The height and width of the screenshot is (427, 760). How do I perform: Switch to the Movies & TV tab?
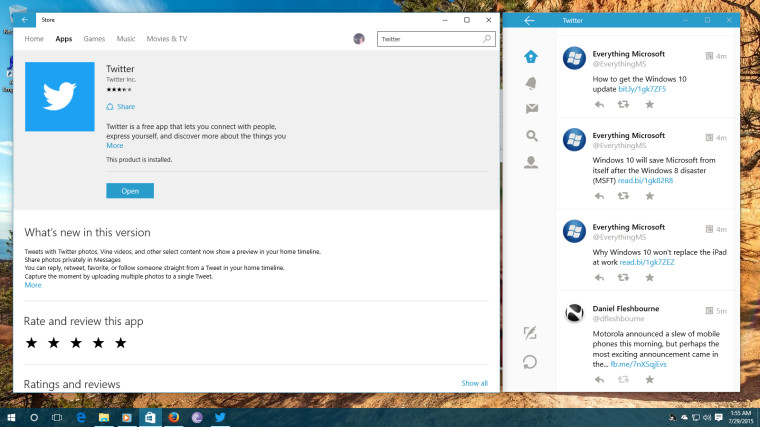(167, 39)
